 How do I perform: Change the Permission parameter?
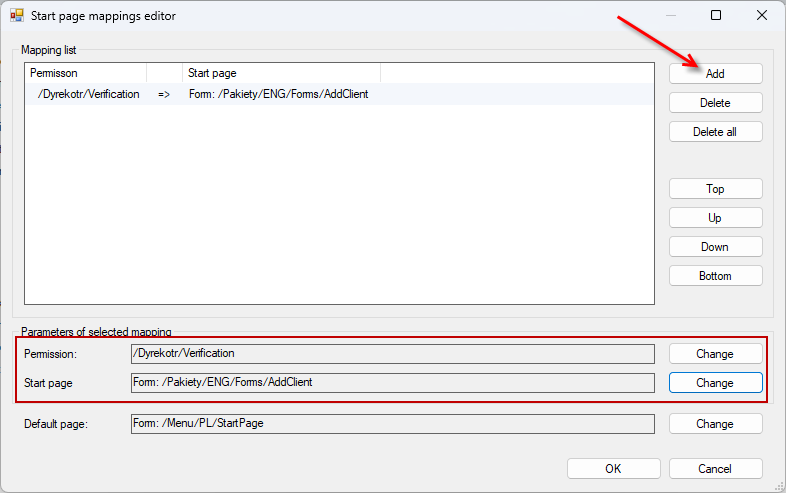(715, 354)
